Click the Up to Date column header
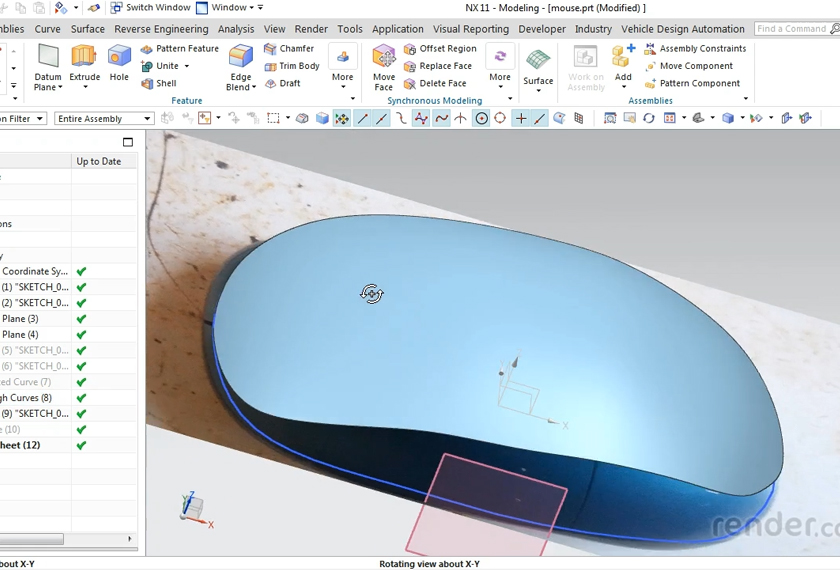Viewport: 840px width, 570px height. click(98, 161)
